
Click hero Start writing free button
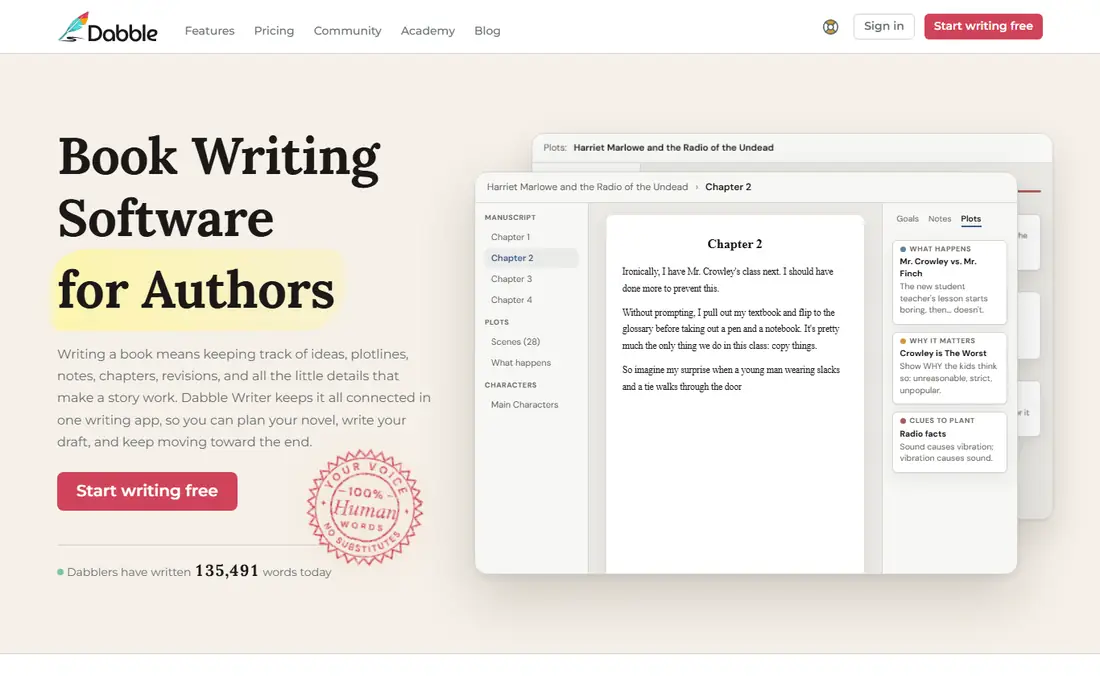(147, 491)
